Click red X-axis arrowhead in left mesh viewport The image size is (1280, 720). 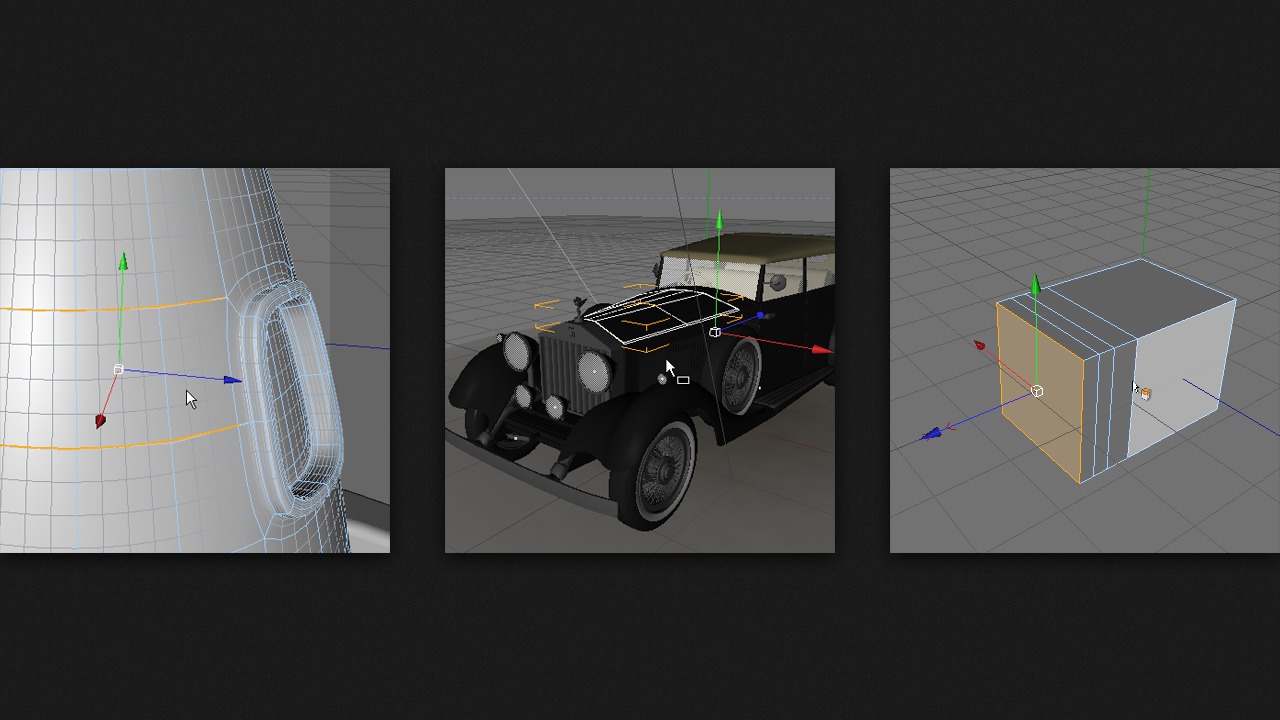point(100,421)
